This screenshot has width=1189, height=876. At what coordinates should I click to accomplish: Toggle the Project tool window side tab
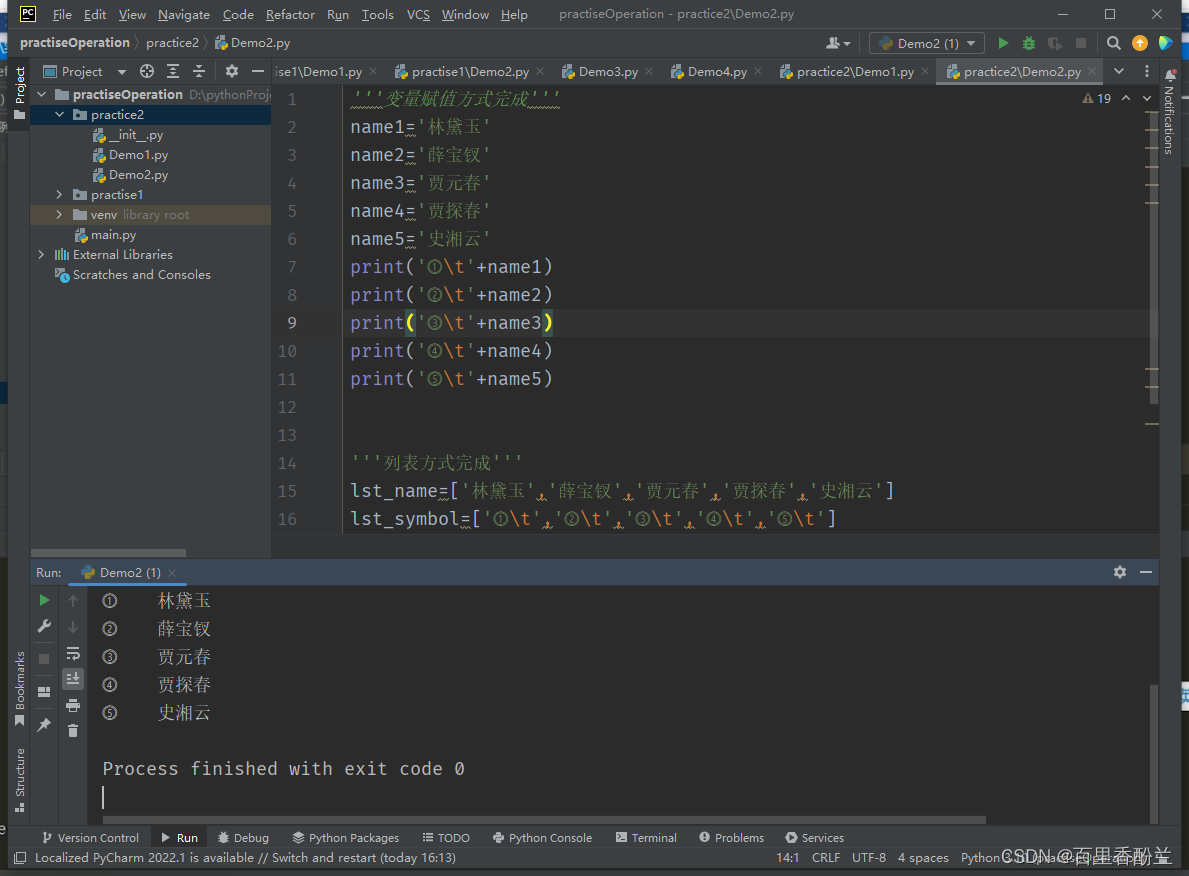tap(20, 94)
